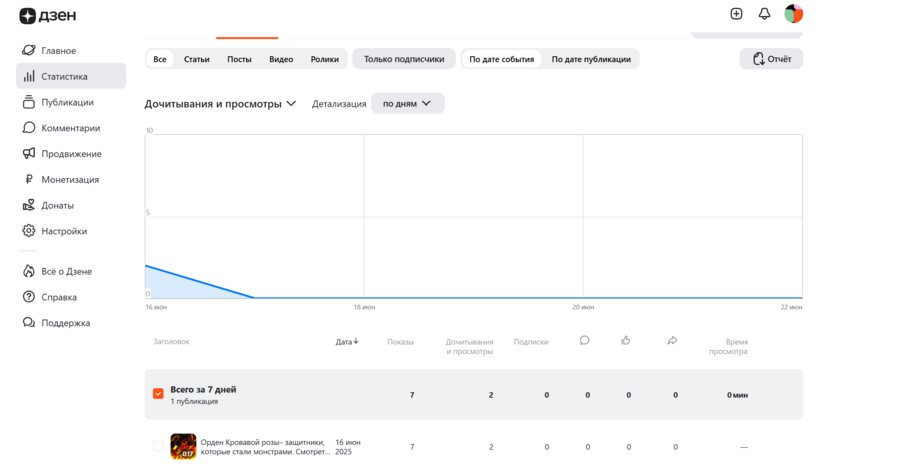Click the Орден Кровавой розы thumbnail

coord(183,446)
